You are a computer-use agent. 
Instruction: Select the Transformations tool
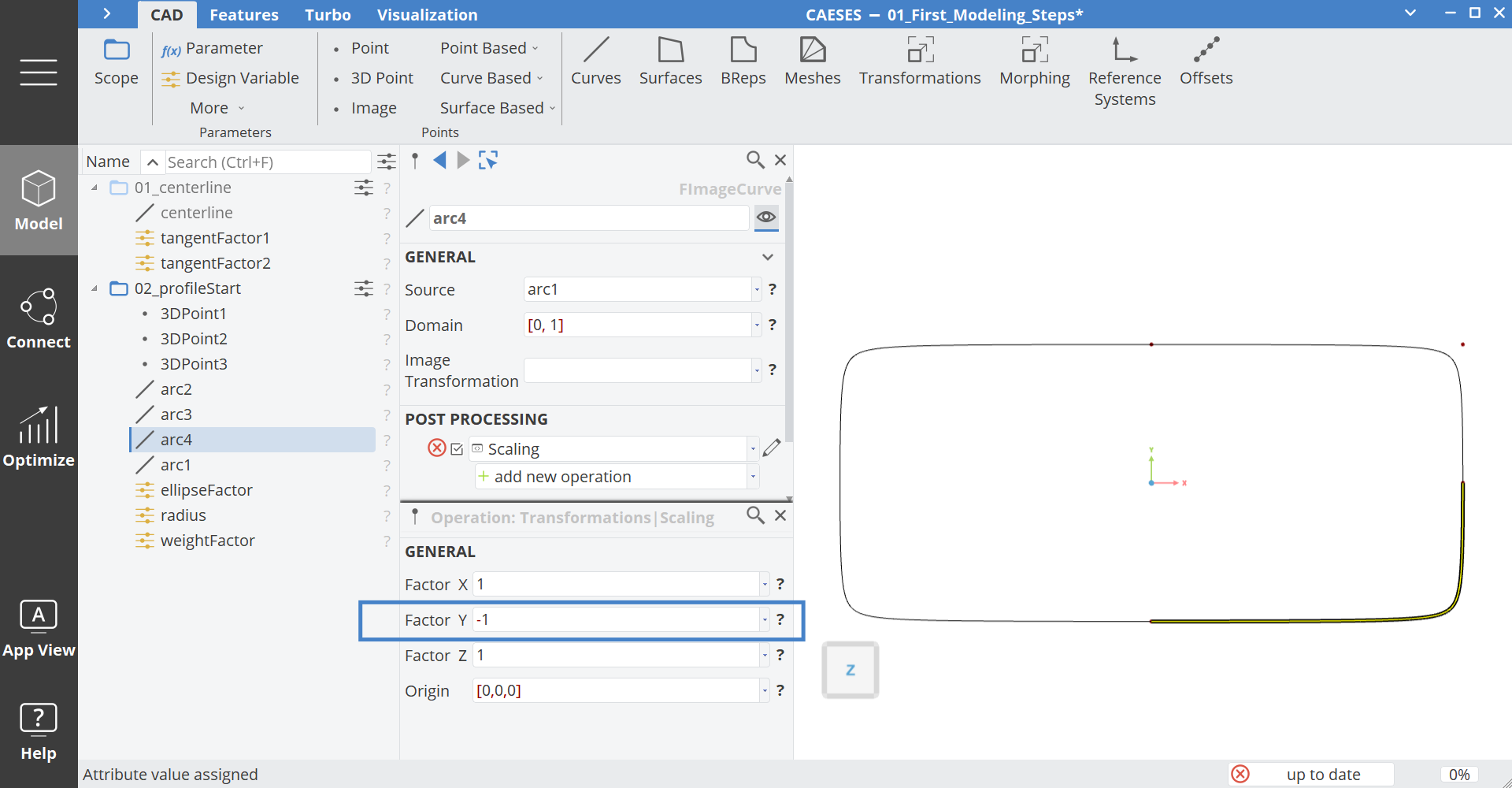point(919,61)
